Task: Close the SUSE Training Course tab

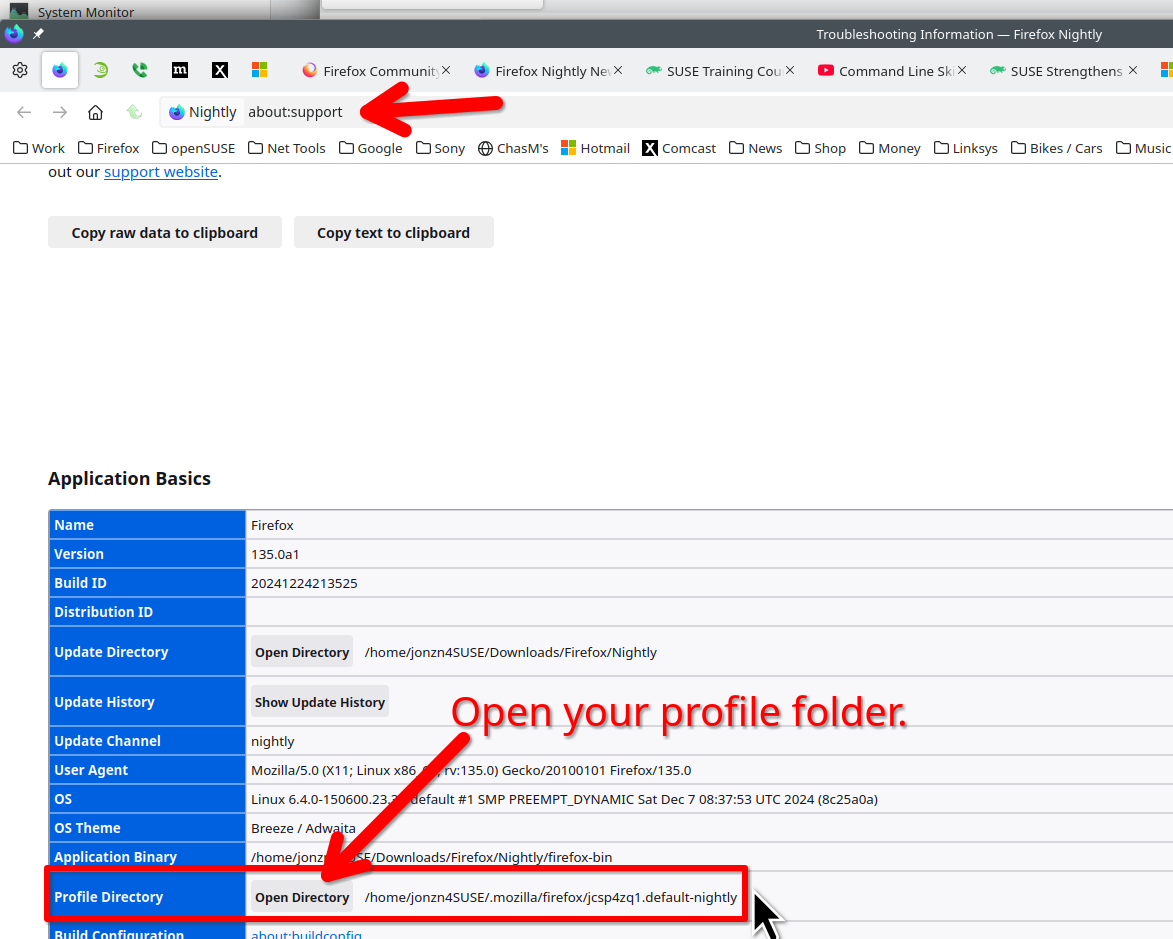Action: (x=790, y=70)
